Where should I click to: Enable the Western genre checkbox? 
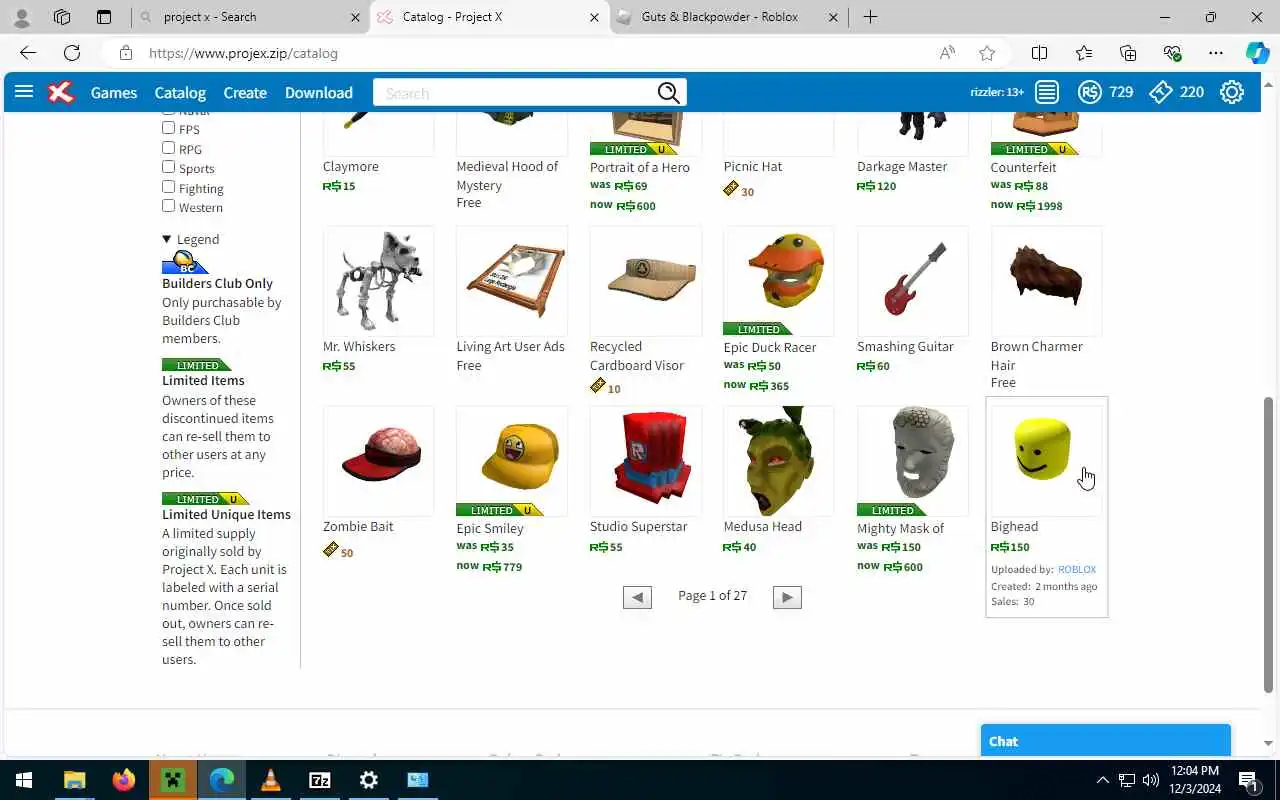pos(168,206)
